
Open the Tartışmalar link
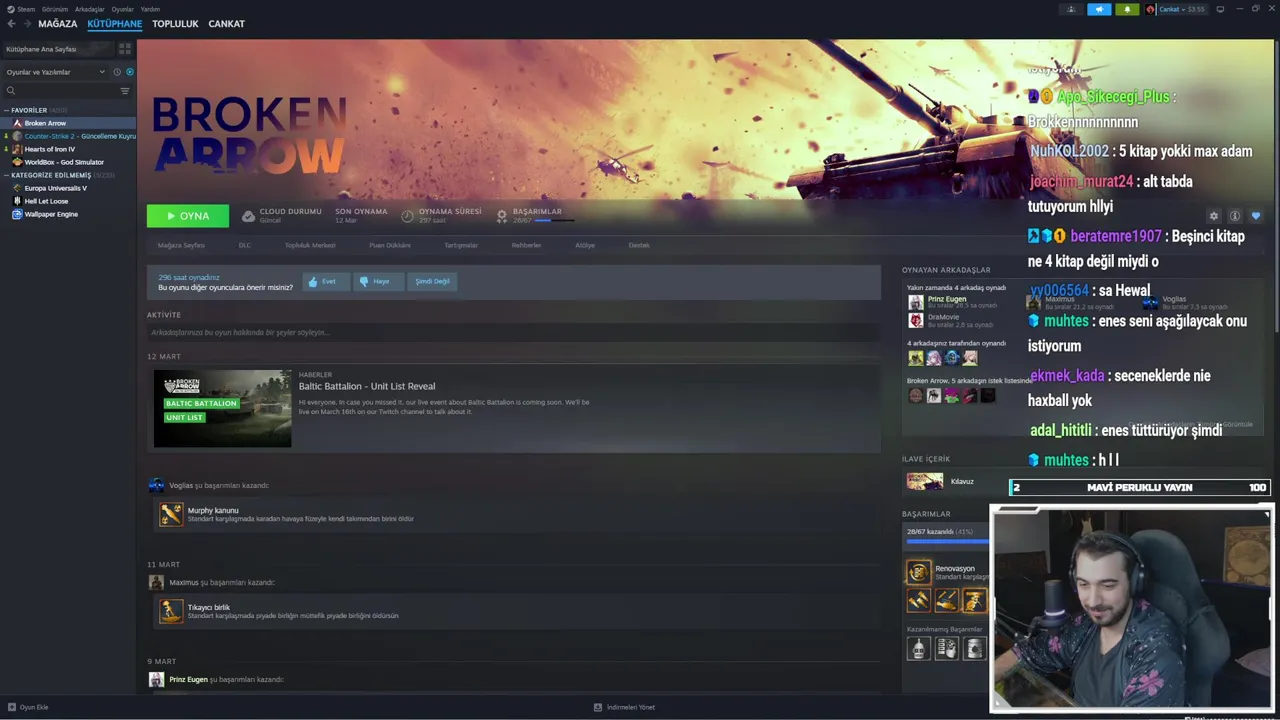click(x=461, y=245)
